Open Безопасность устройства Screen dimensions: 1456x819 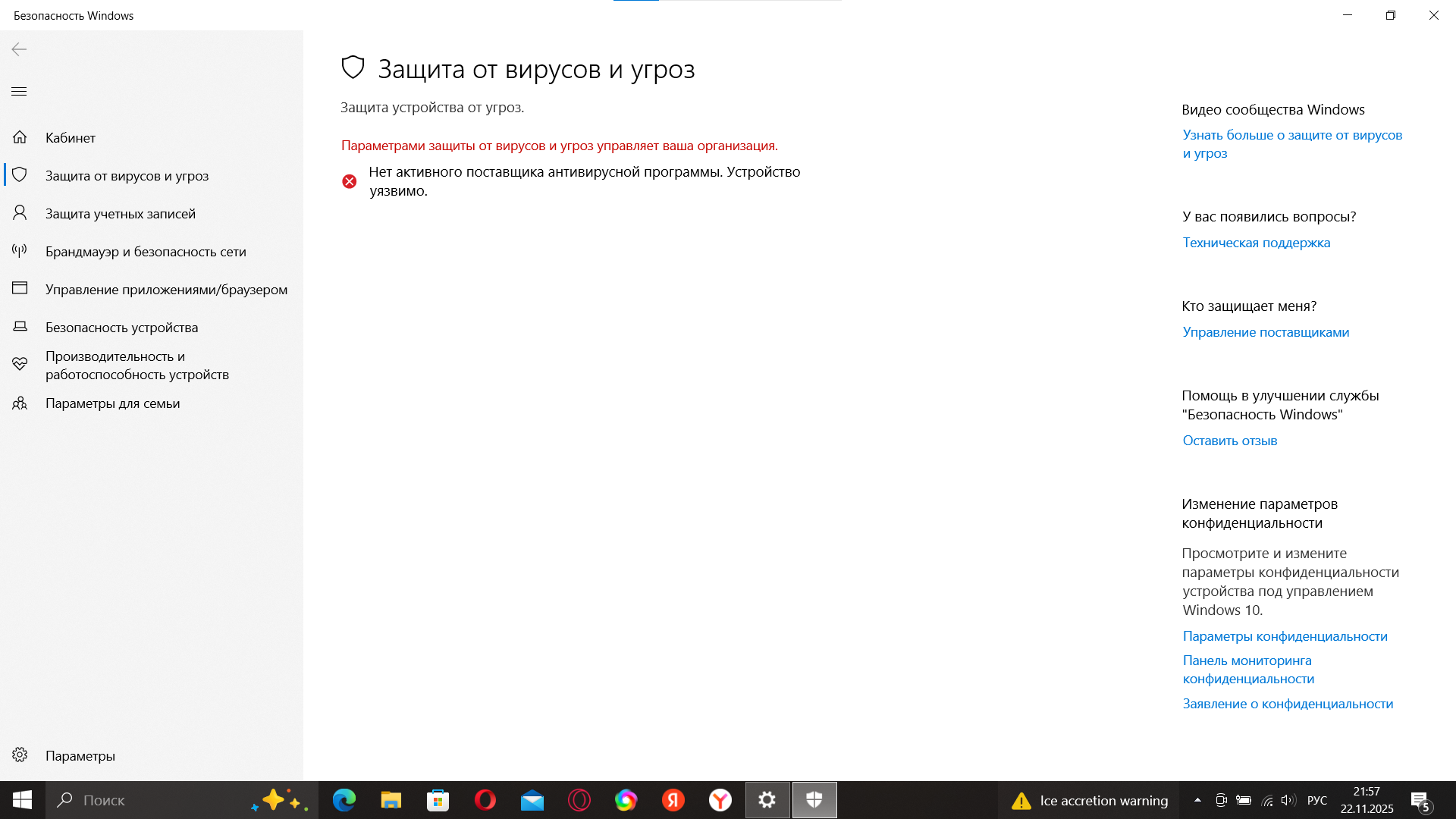coord(152,327)
